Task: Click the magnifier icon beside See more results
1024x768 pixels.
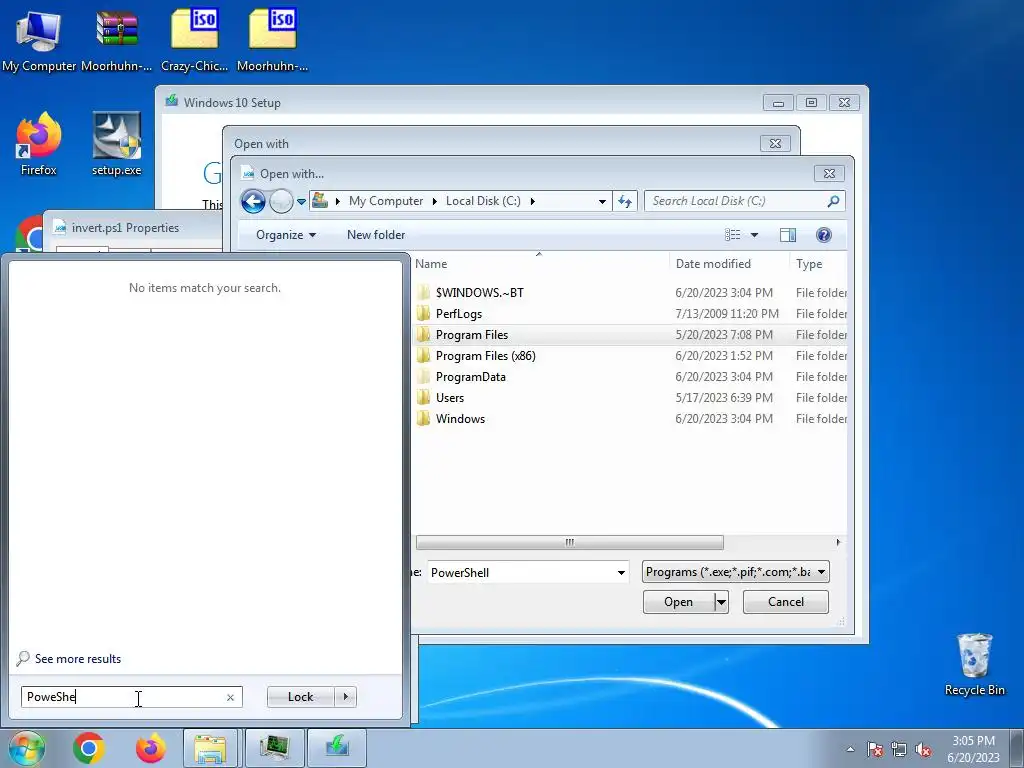Action: tap(23, 658)
